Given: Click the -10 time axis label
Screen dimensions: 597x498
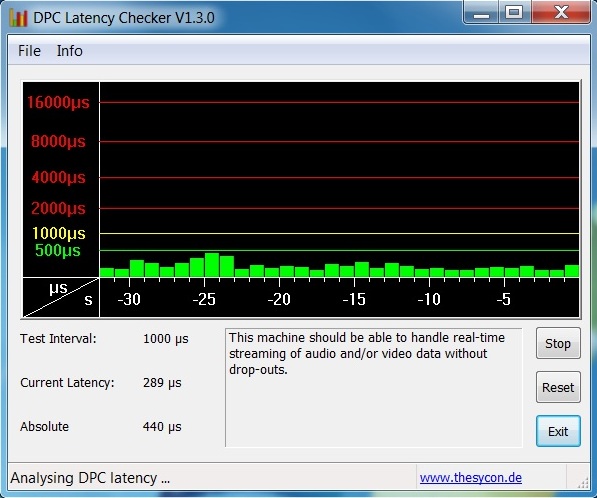Looking at the screenshot, I should click(x=429, y=299).
